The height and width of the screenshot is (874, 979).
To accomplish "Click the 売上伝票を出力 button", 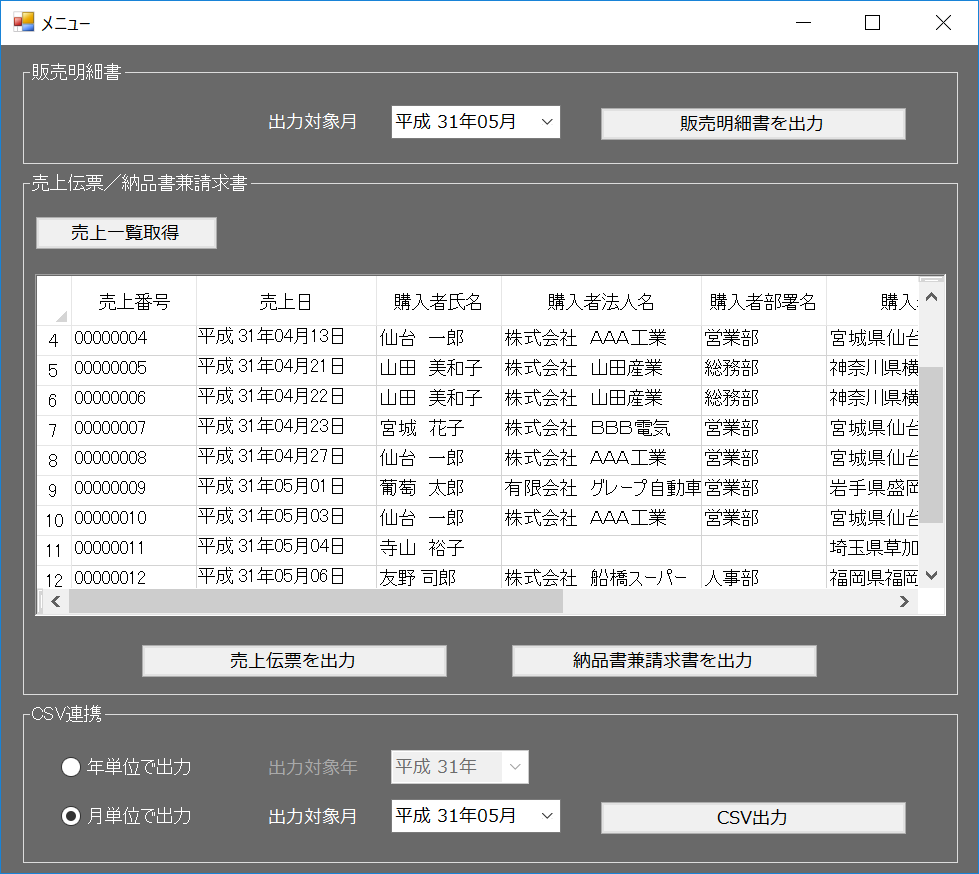I will (294, 660).
